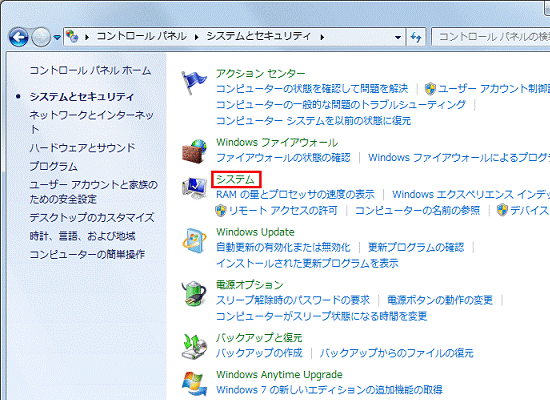Open Windows 7 の新しいエディションの追加機能の取得
550x400 pixels.
coord(329,390)
